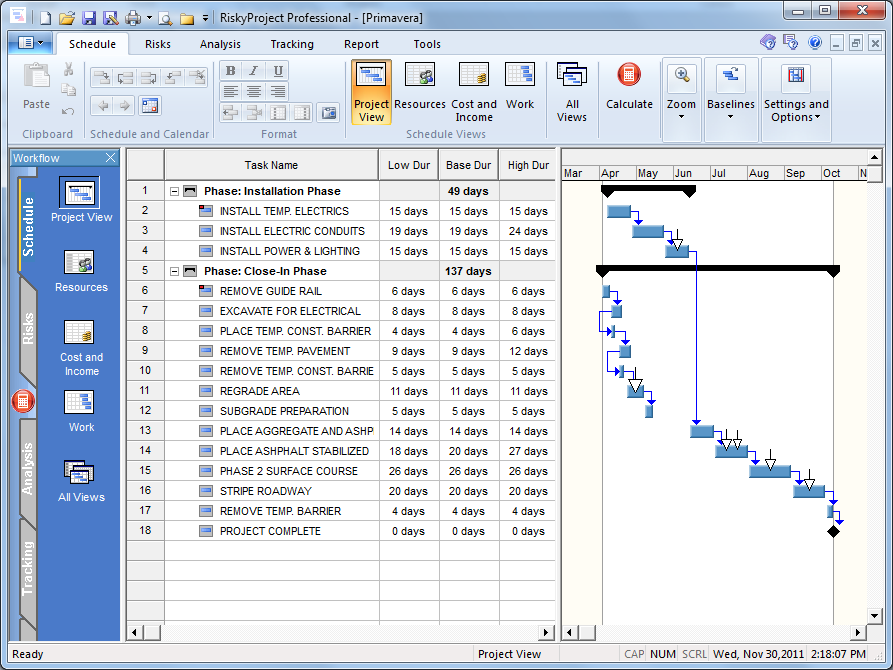Click task table scroll right arrow
Viewport: 893px width, 670px height.
pos(546,632)
